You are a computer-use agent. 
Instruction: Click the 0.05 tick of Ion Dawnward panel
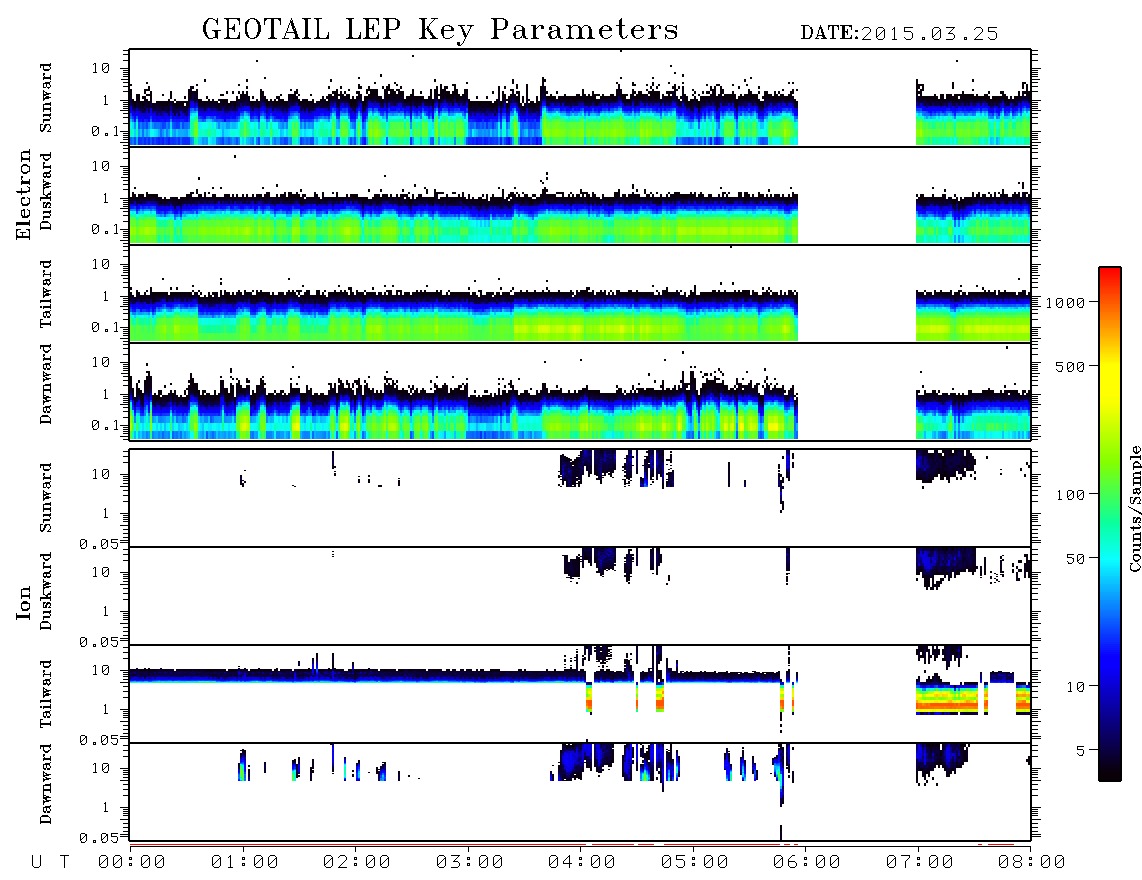[x=98, y=838]
